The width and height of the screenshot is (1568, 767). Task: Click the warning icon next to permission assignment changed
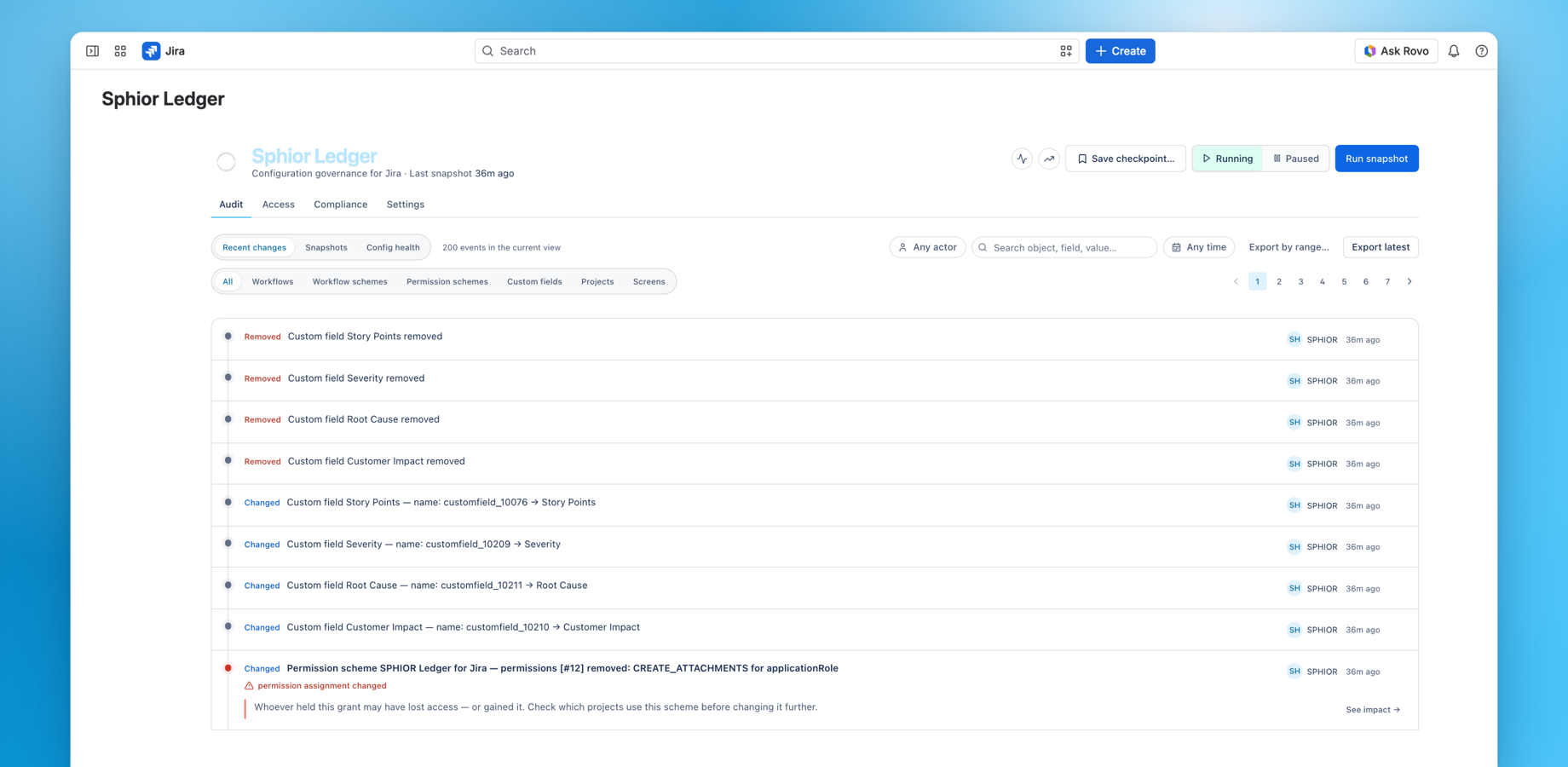249,686
